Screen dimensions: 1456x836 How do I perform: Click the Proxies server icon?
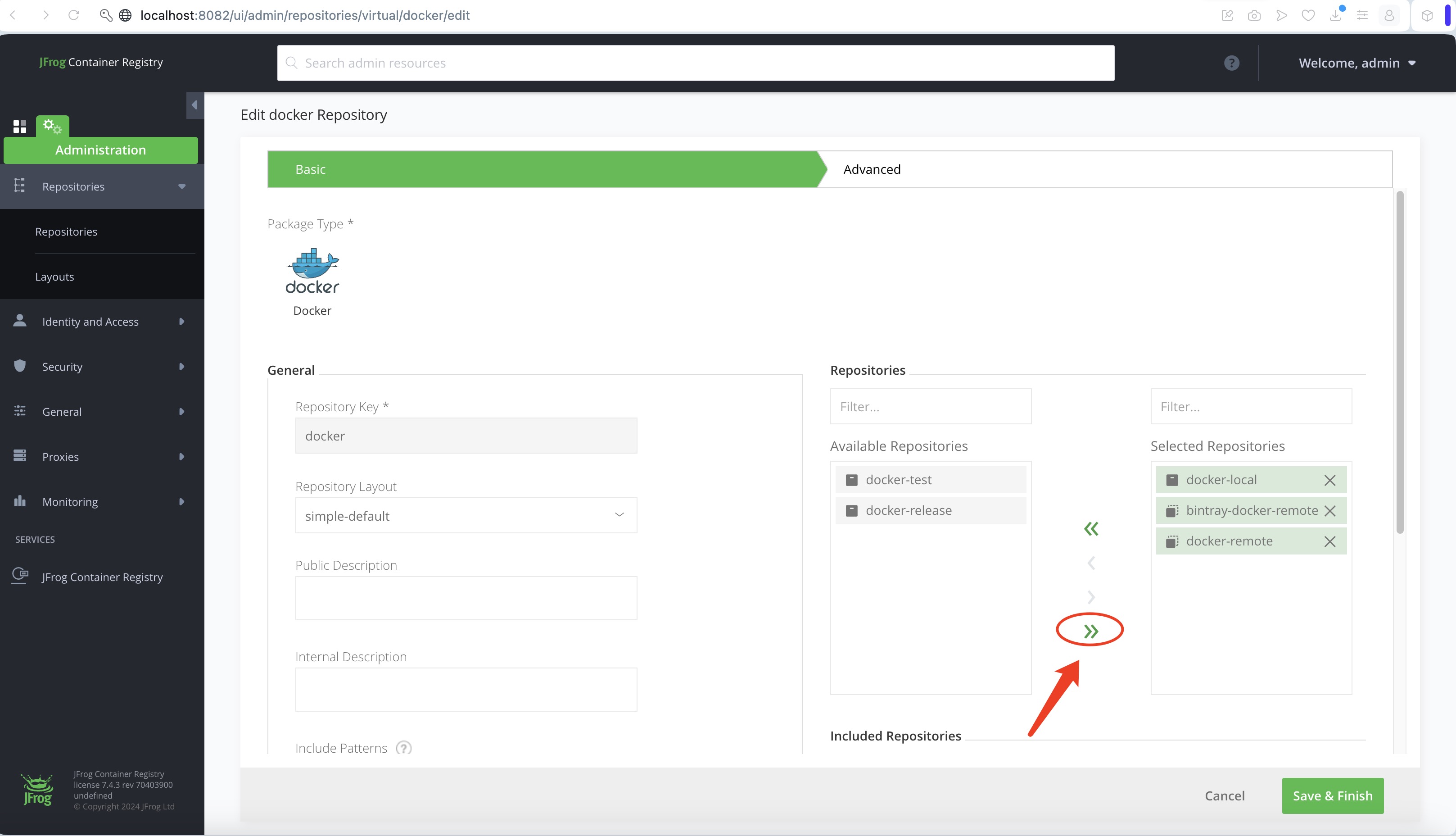[19, 455]
